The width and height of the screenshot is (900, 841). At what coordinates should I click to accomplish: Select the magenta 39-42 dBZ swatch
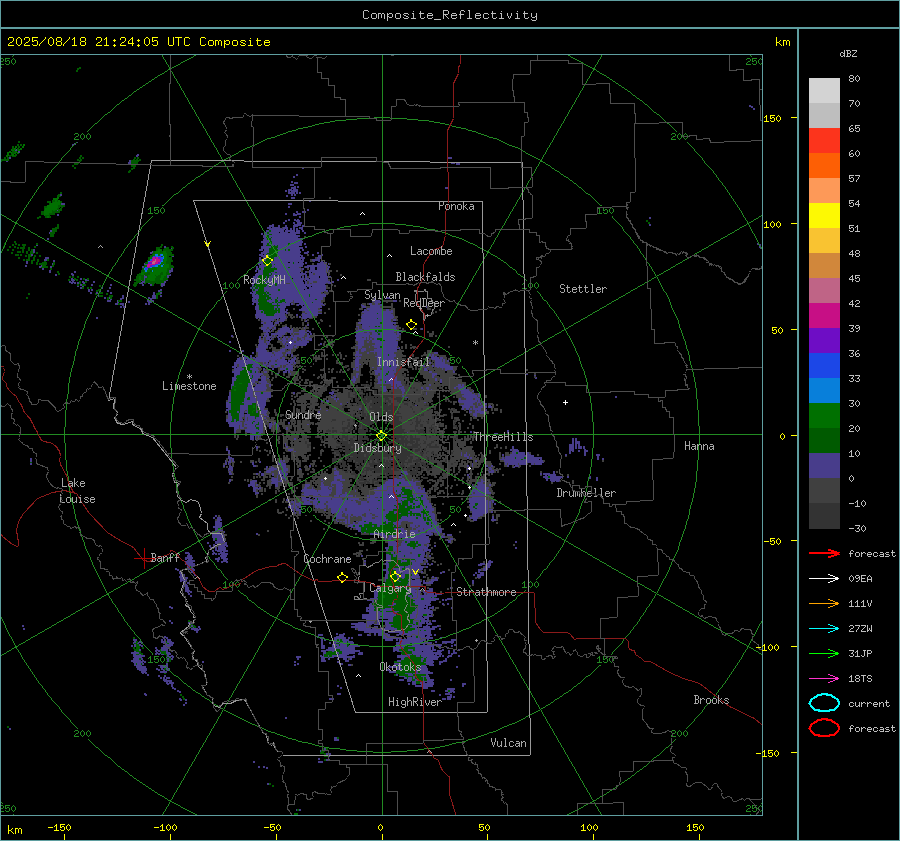824,316
